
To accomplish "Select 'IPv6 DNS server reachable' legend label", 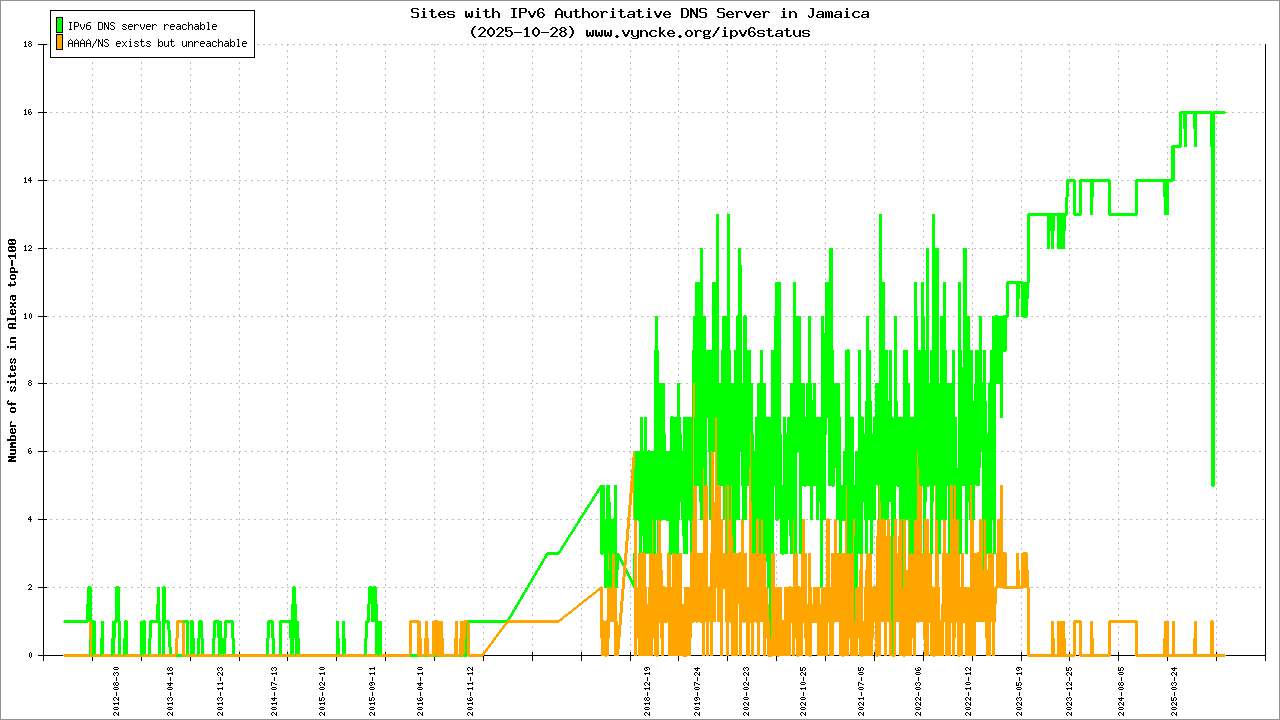I will point(142,26).
